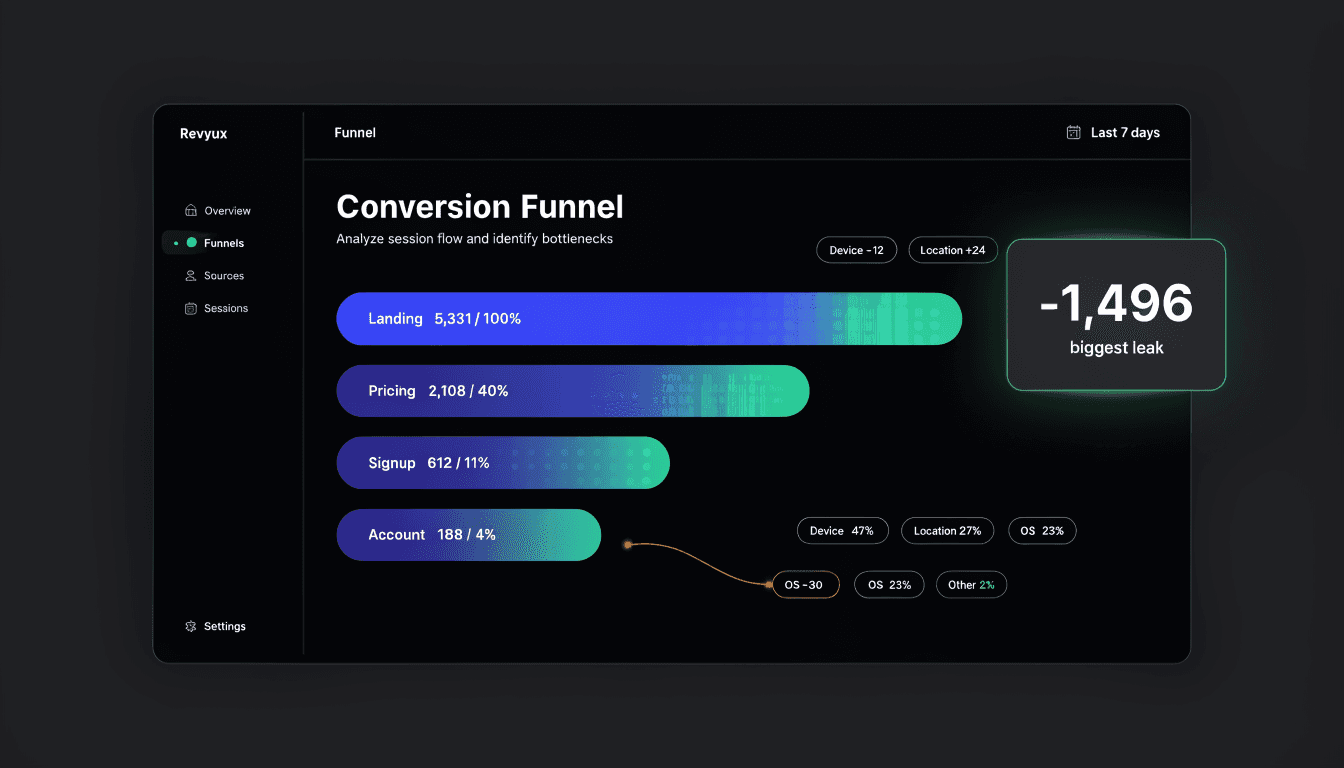Go to Sources in the sidebar
The image size is (1344, 768).
214,276
